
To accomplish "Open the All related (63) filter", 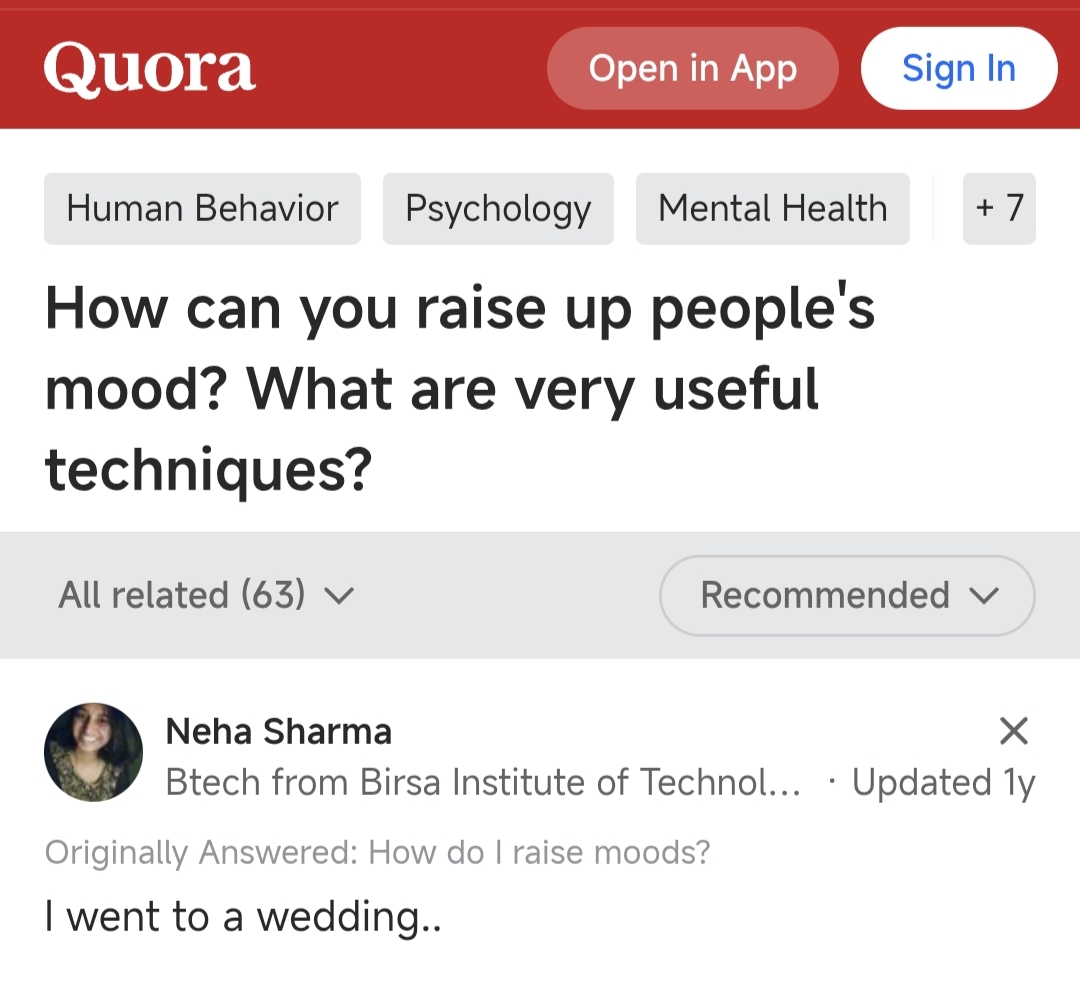I will (x=182, y=595).
